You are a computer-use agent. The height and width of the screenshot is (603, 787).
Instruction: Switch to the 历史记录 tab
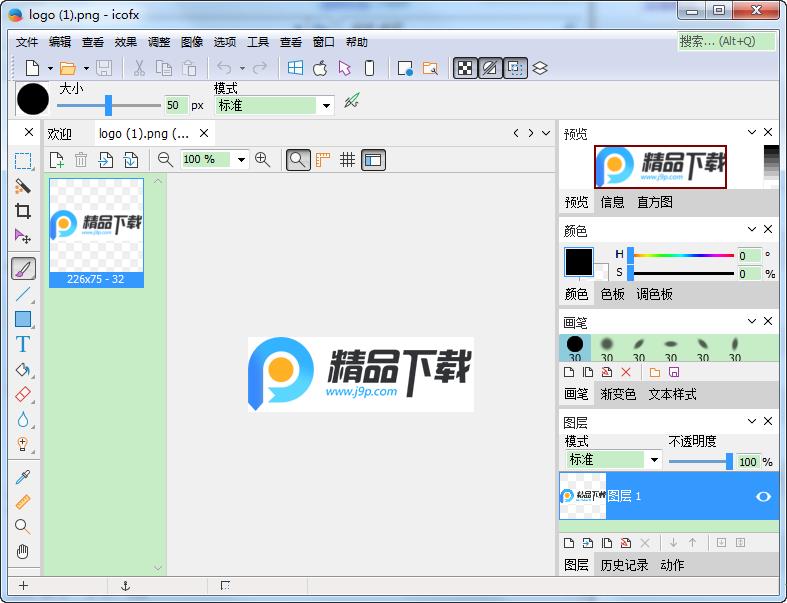[x=624, y=565]
